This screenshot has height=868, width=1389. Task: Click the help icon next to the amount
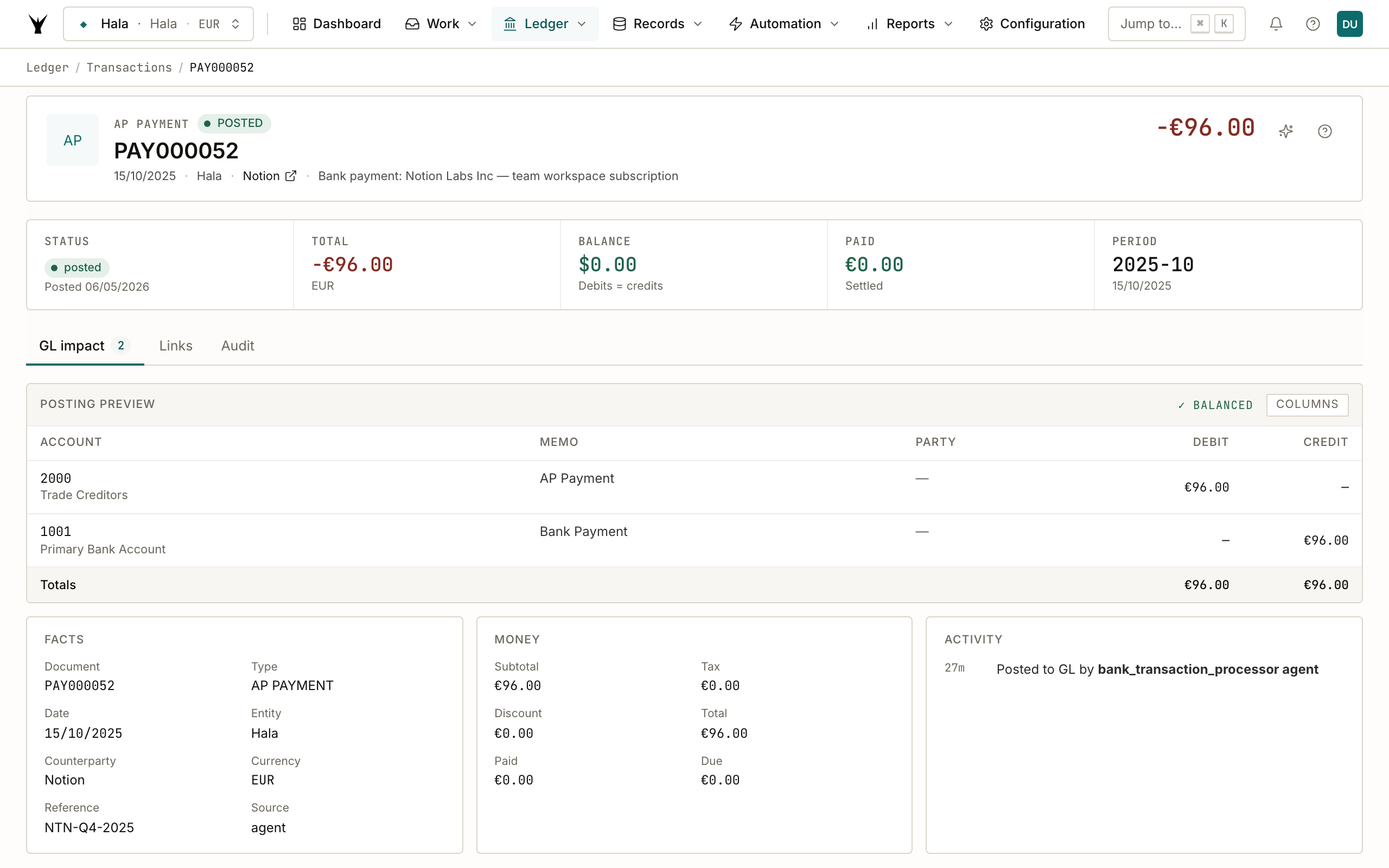pyautogui.click(x=1325, y=131)
